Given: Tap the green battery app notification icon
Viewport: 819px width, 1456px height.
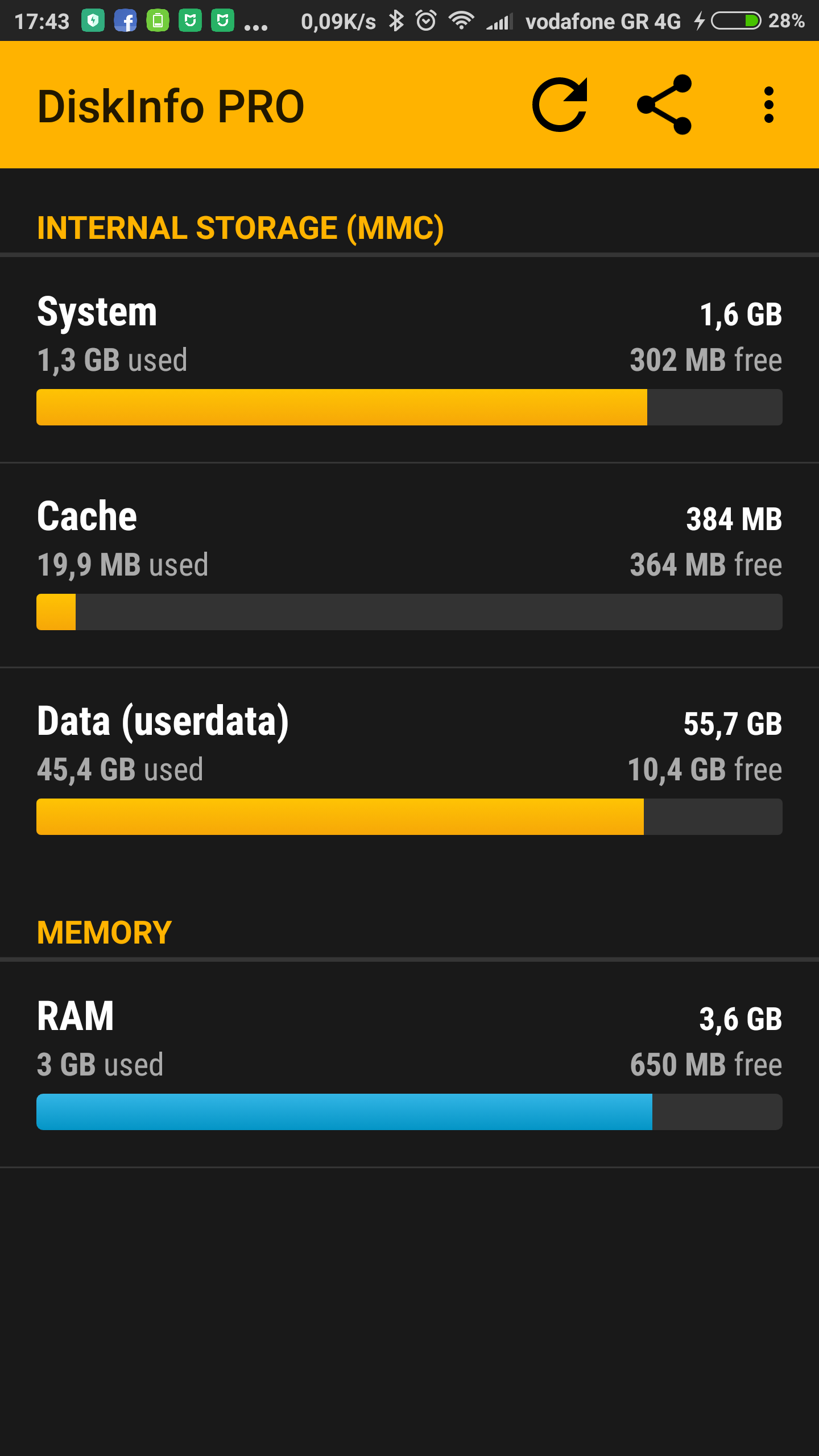Looking at the screenshot, I should [x=158, y=22].
